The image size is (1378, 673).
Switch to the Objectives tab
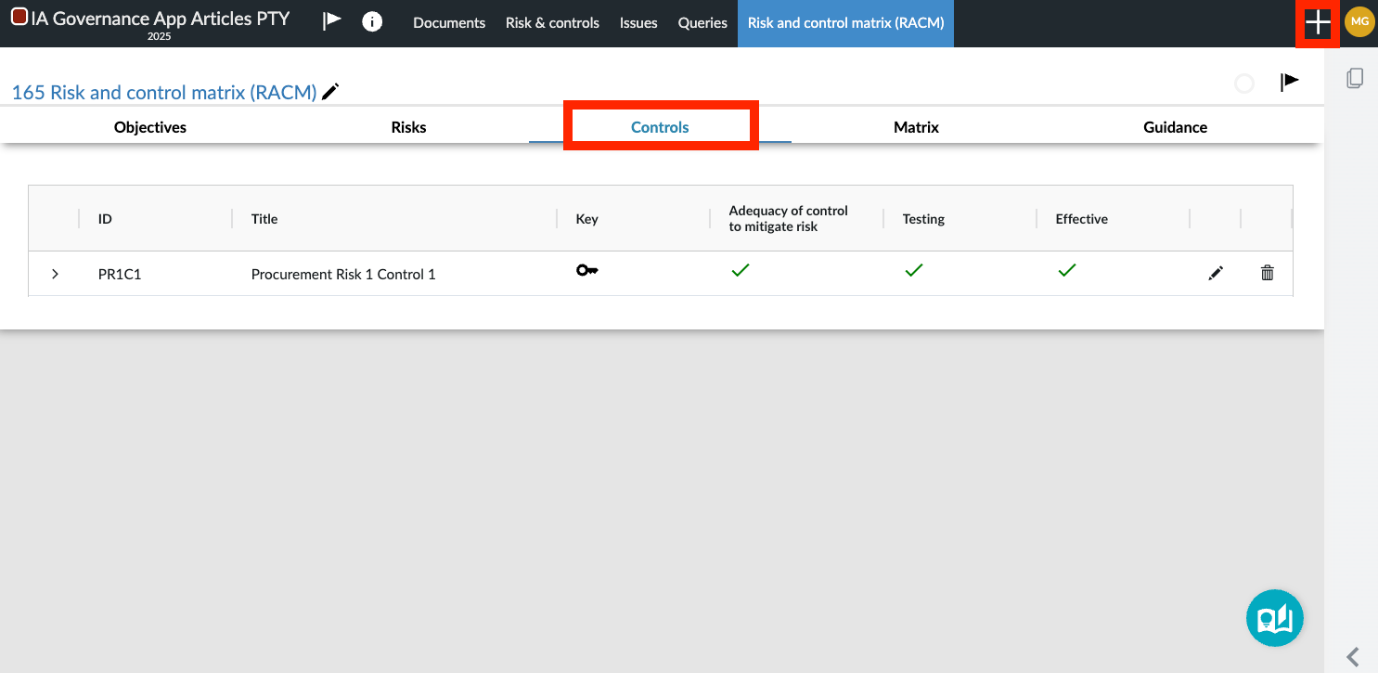150,127
